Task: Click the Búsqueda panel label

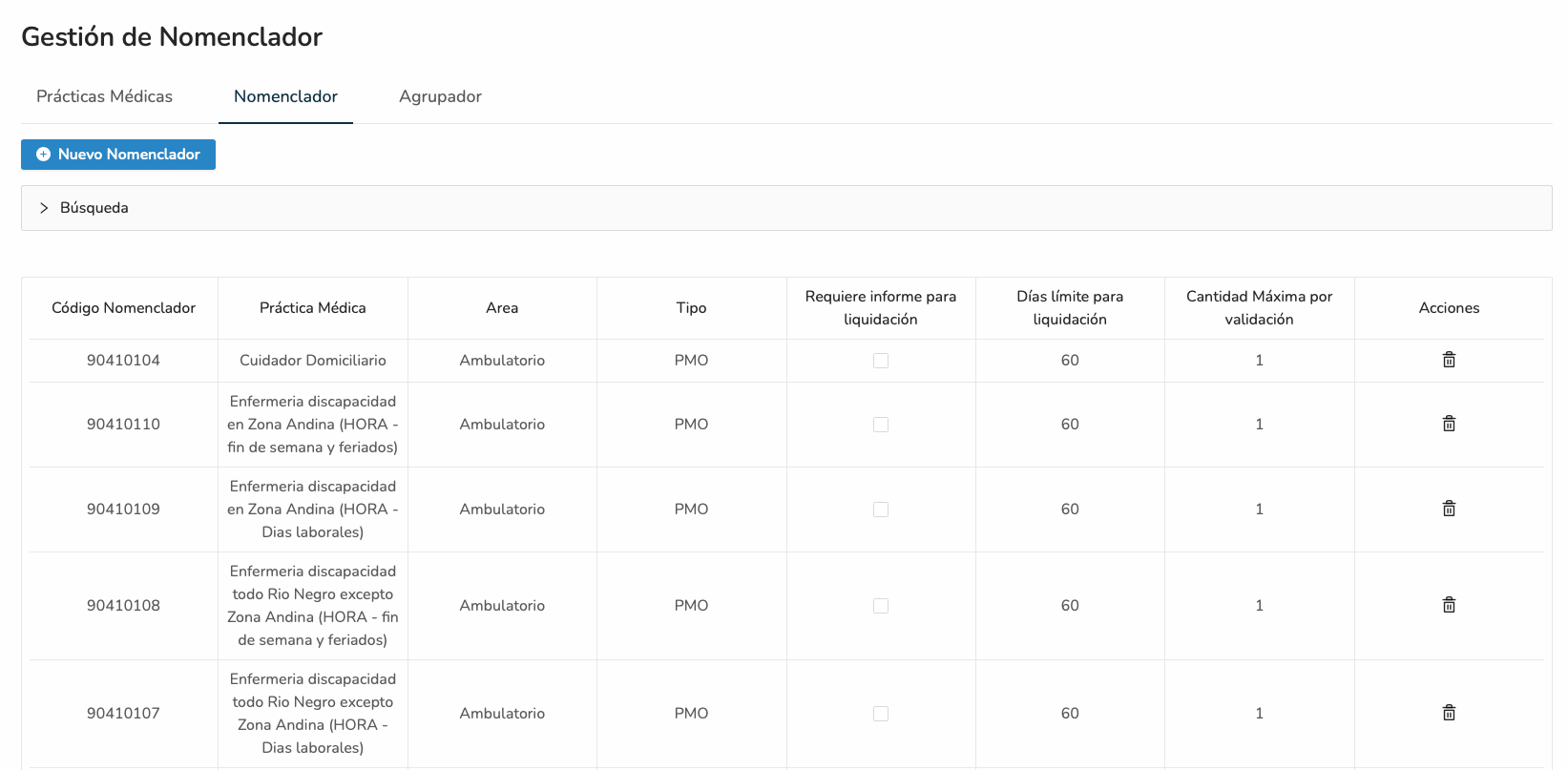Action: click(94, 208)
